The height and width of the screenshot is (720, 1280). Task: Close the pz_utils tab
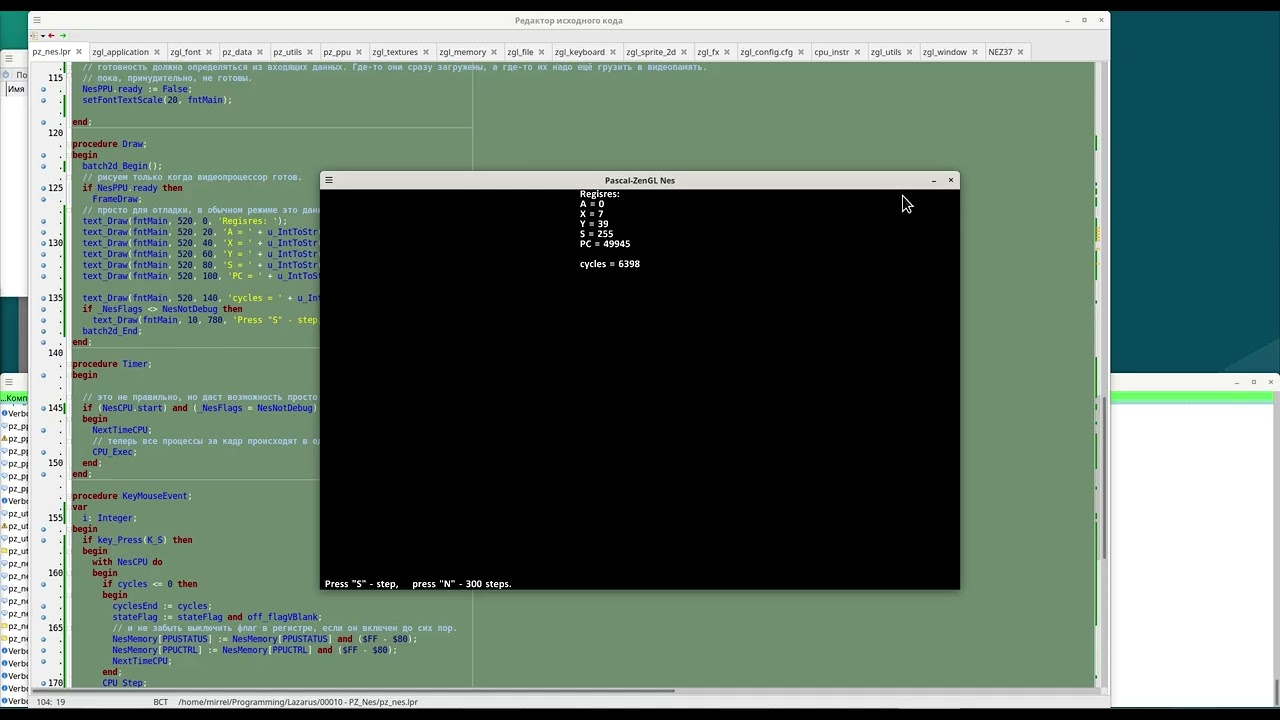[x=311, y=52]
